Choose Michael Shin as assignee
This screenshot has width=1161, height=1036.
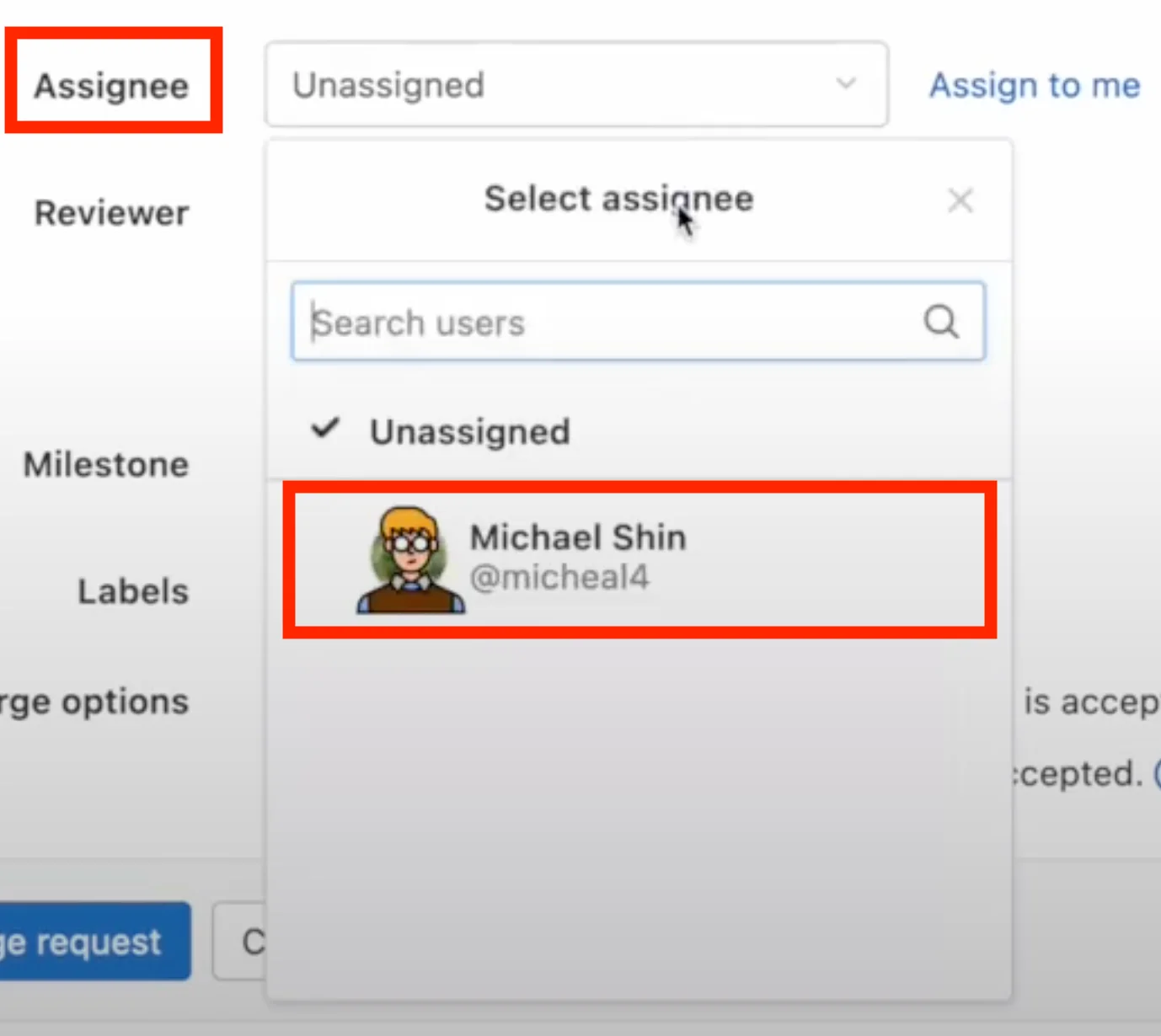point(578,537)
